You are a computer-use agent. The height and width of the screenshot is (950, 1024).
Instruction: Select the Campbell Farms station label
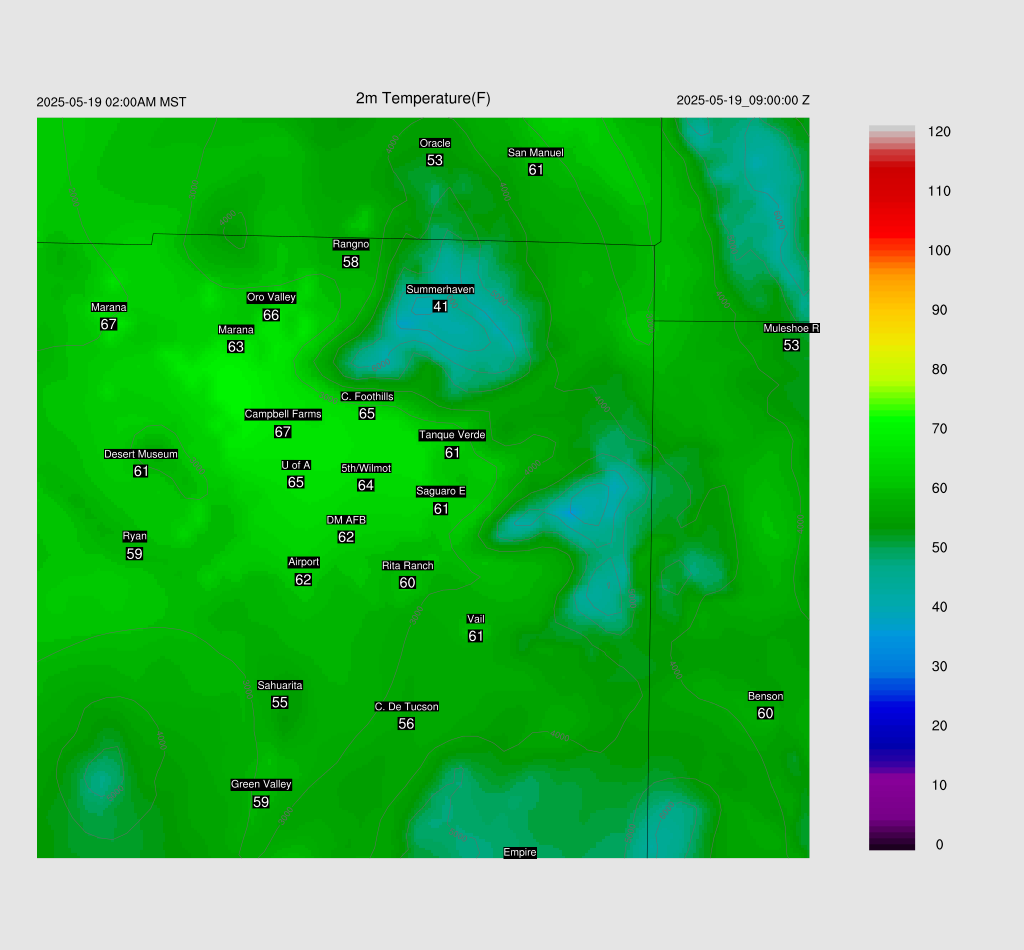point(283,414)
